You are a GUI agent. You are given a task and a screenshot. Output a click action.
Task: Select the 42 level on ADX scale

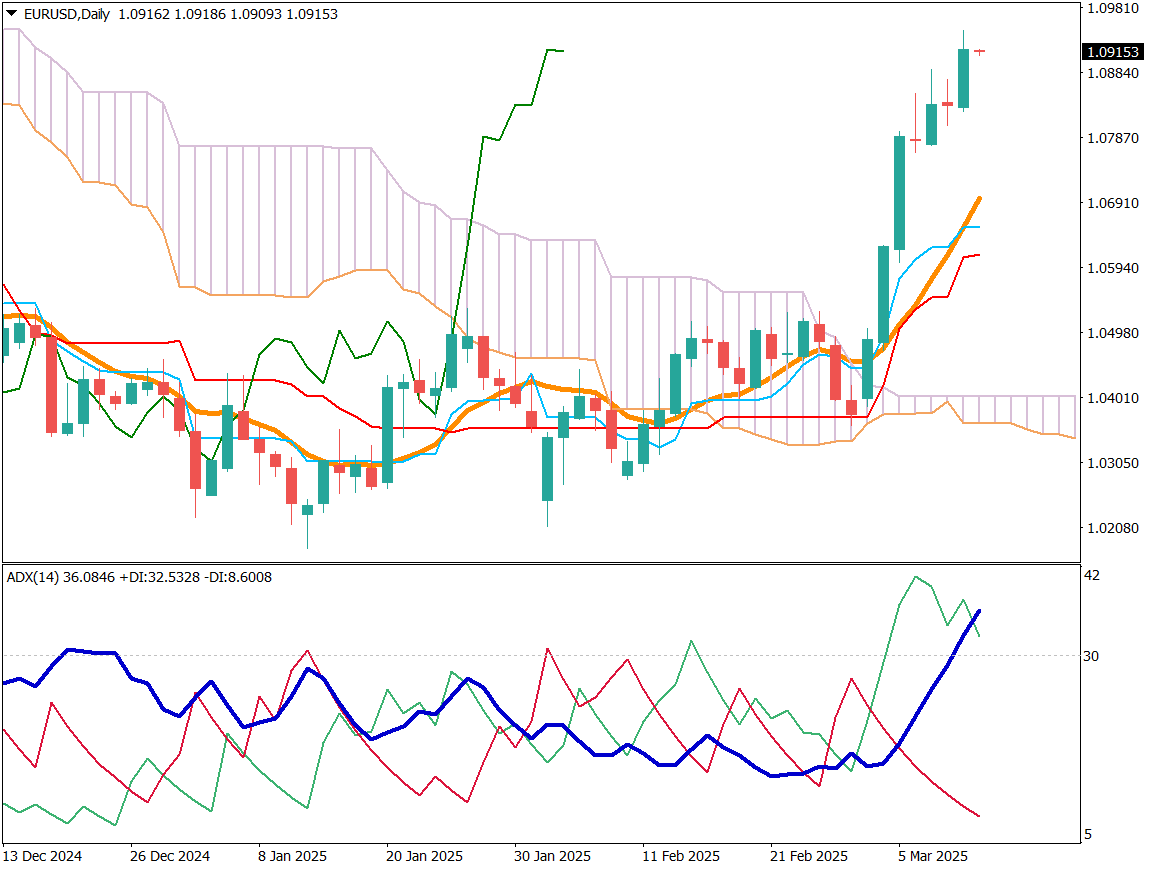point(1095,575)
